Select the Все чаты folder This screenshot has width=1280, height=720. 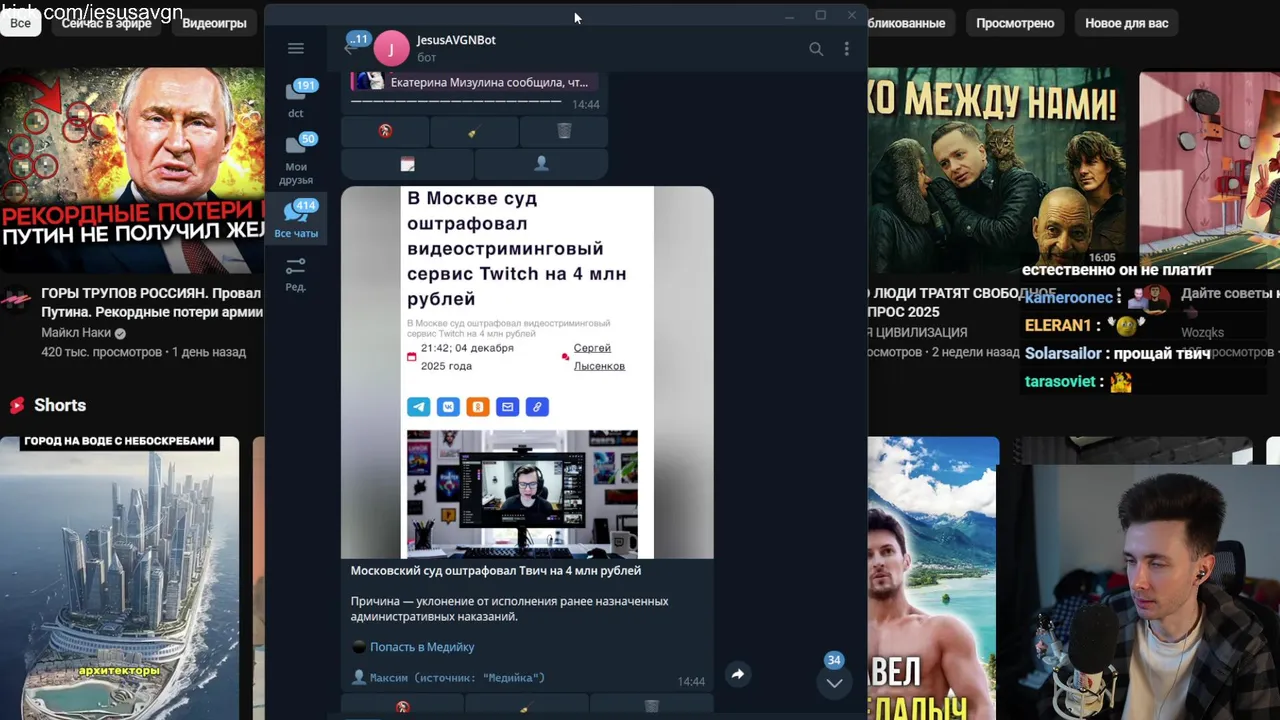pos(296,219)
